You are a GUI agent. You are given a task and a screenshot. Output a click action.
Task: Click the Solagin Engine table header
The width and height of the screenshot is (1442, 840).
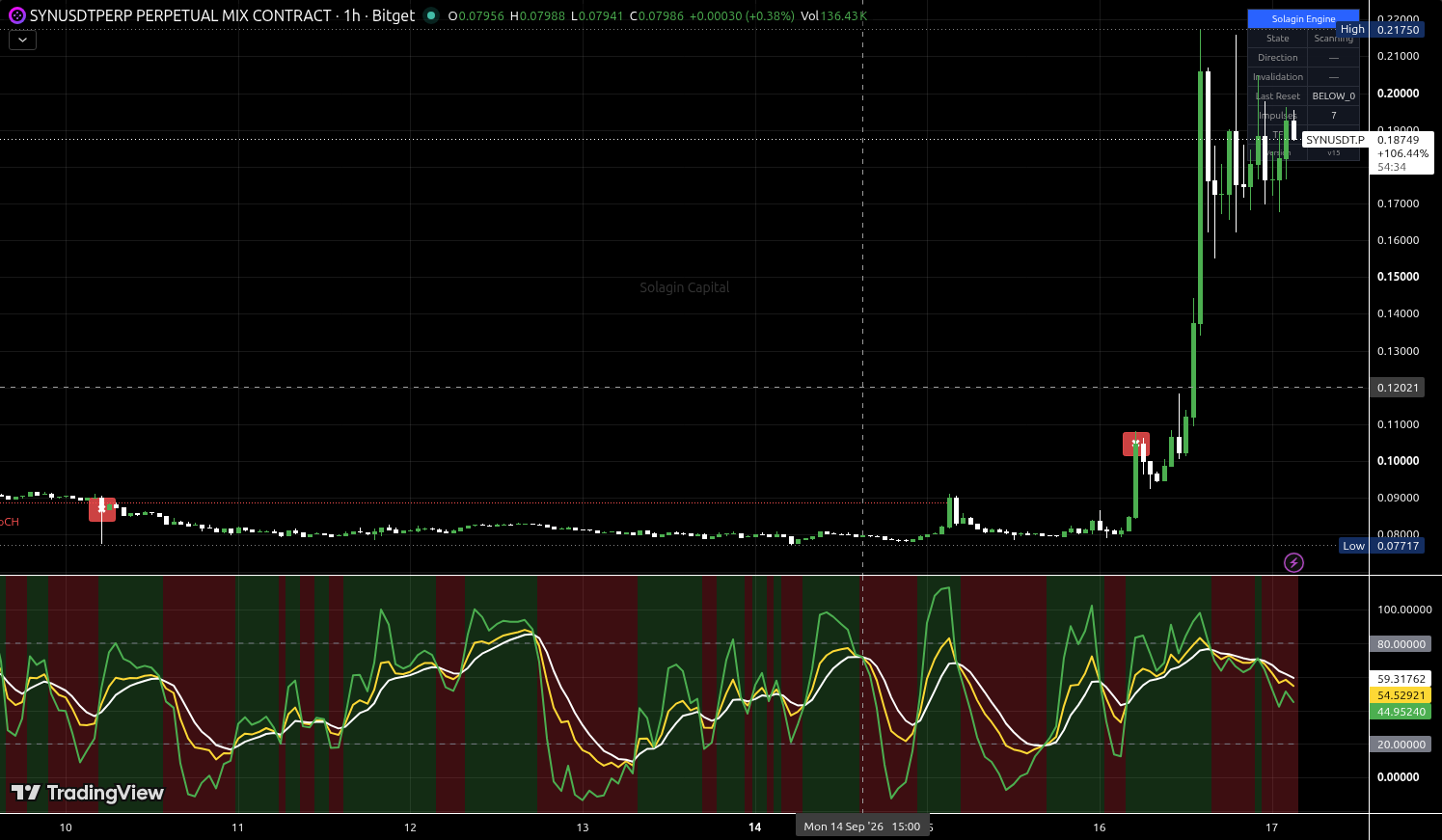pos(1303,18)
